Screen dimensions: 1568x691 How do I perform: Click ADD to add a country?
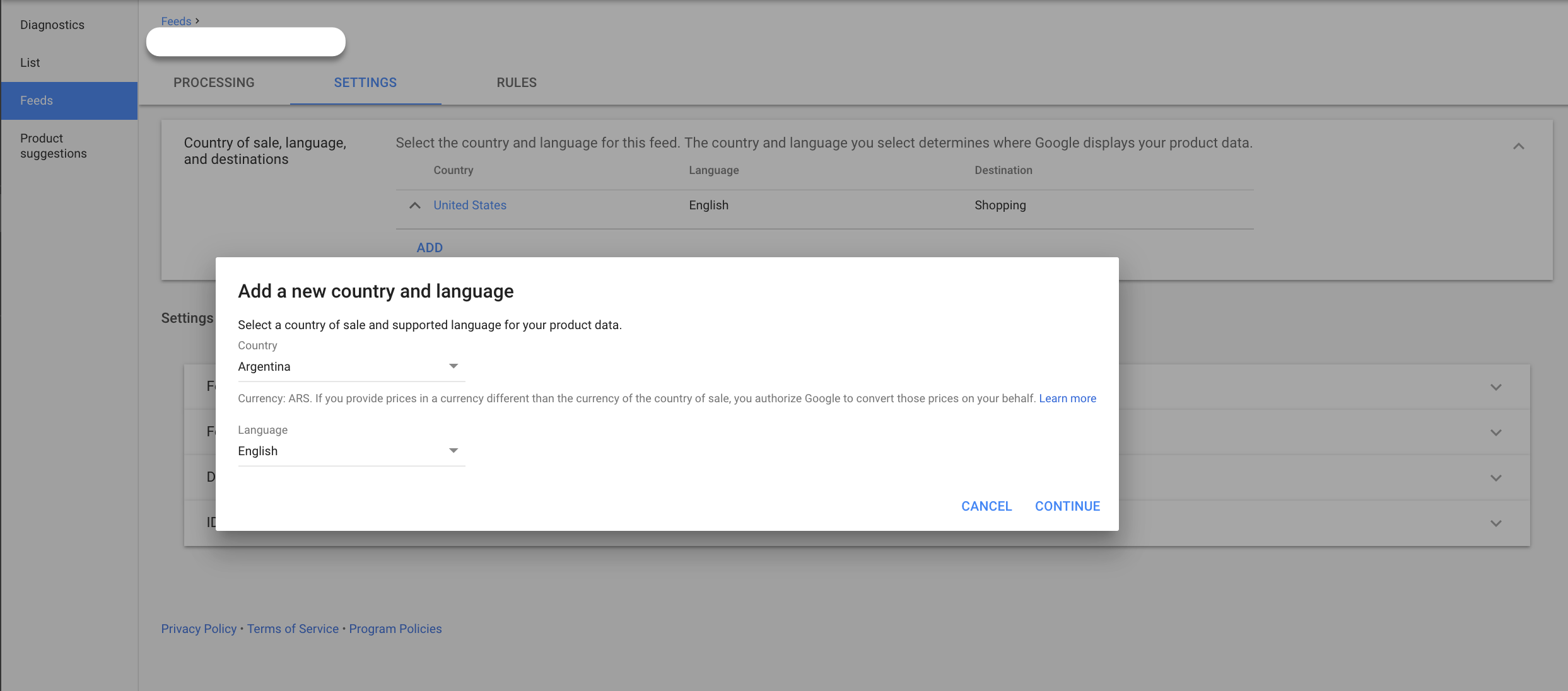click(430, 248)
